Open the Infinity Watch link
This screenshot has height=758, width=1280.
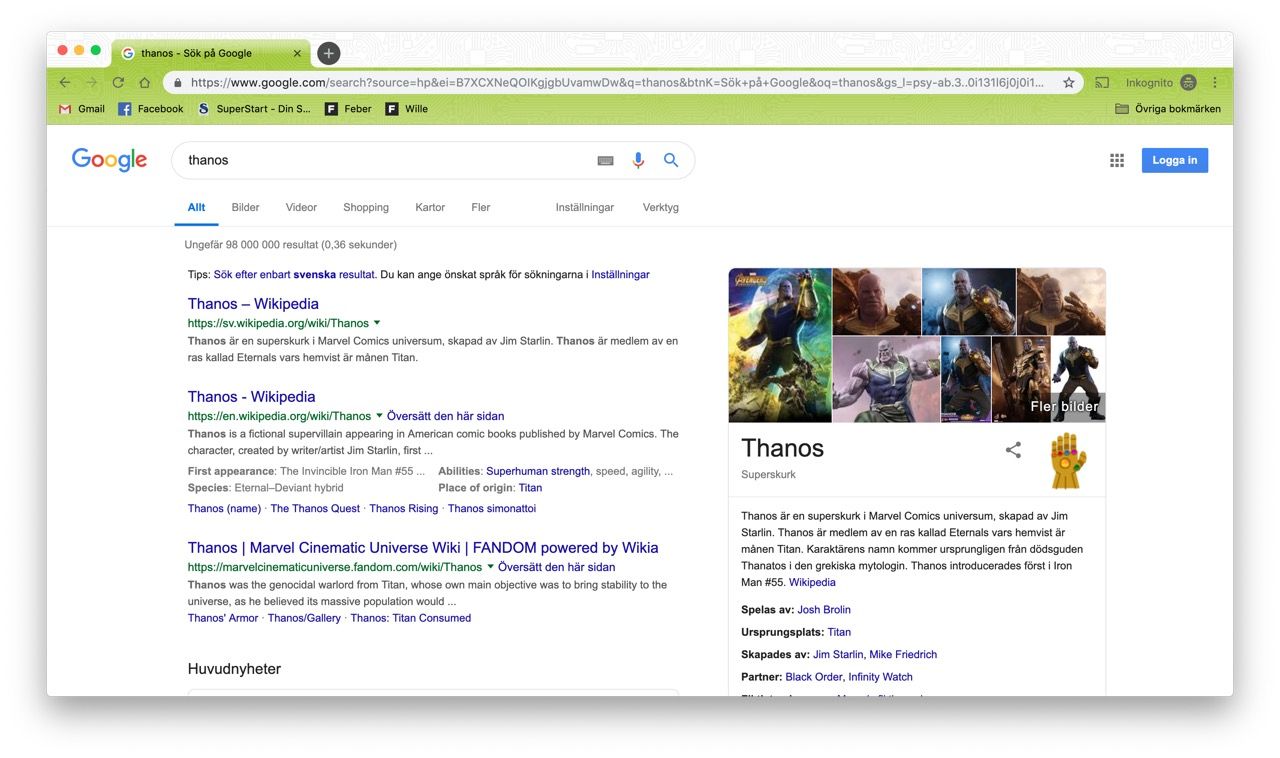[x=880, y=677]
